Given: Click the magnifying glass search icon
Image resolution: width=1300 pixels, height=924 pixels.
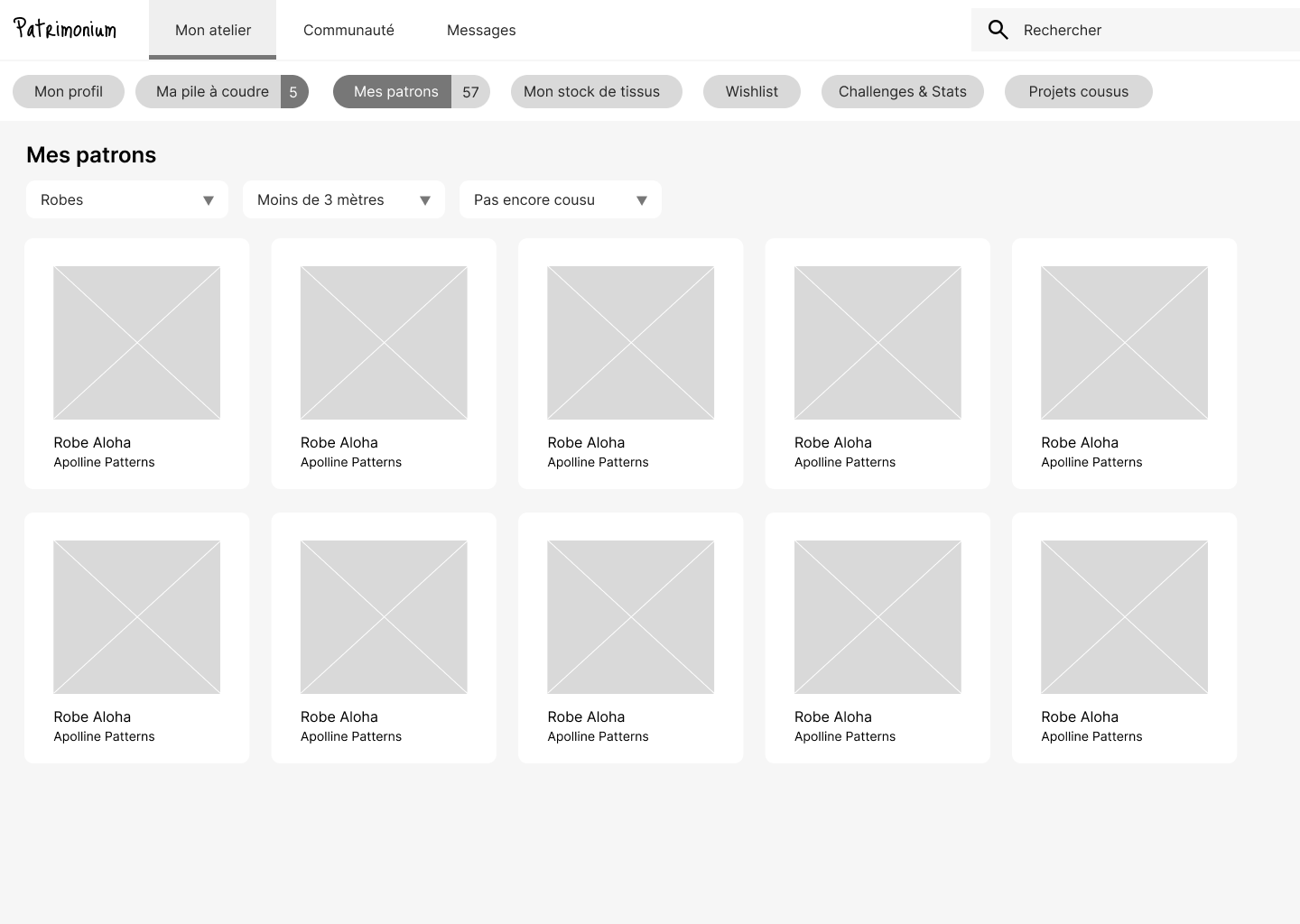Looking at the screenshot, I should pos(998,30).
